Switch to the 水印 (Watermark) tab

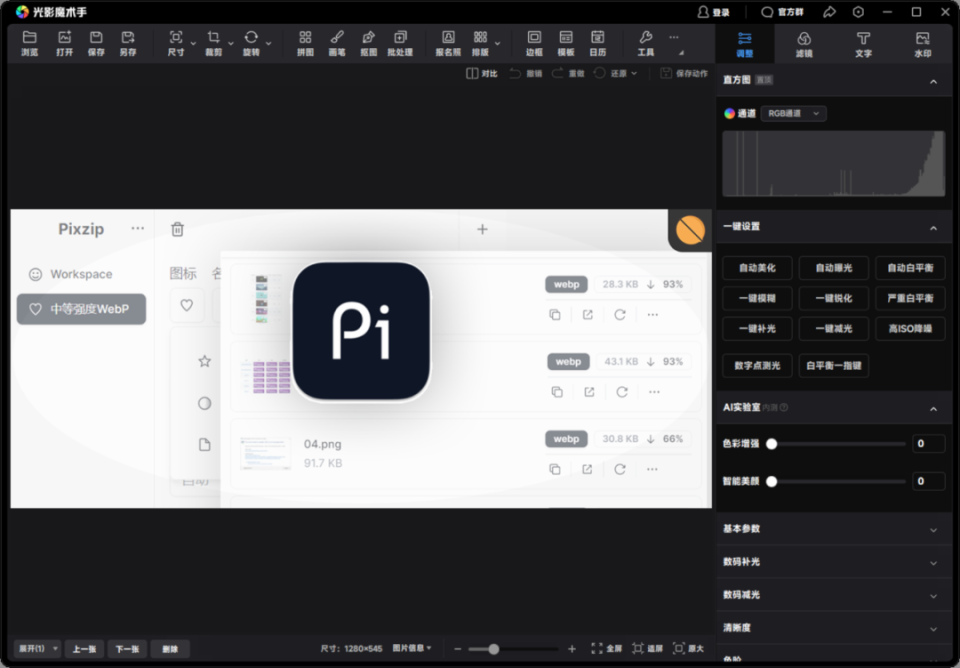[922, 44]
